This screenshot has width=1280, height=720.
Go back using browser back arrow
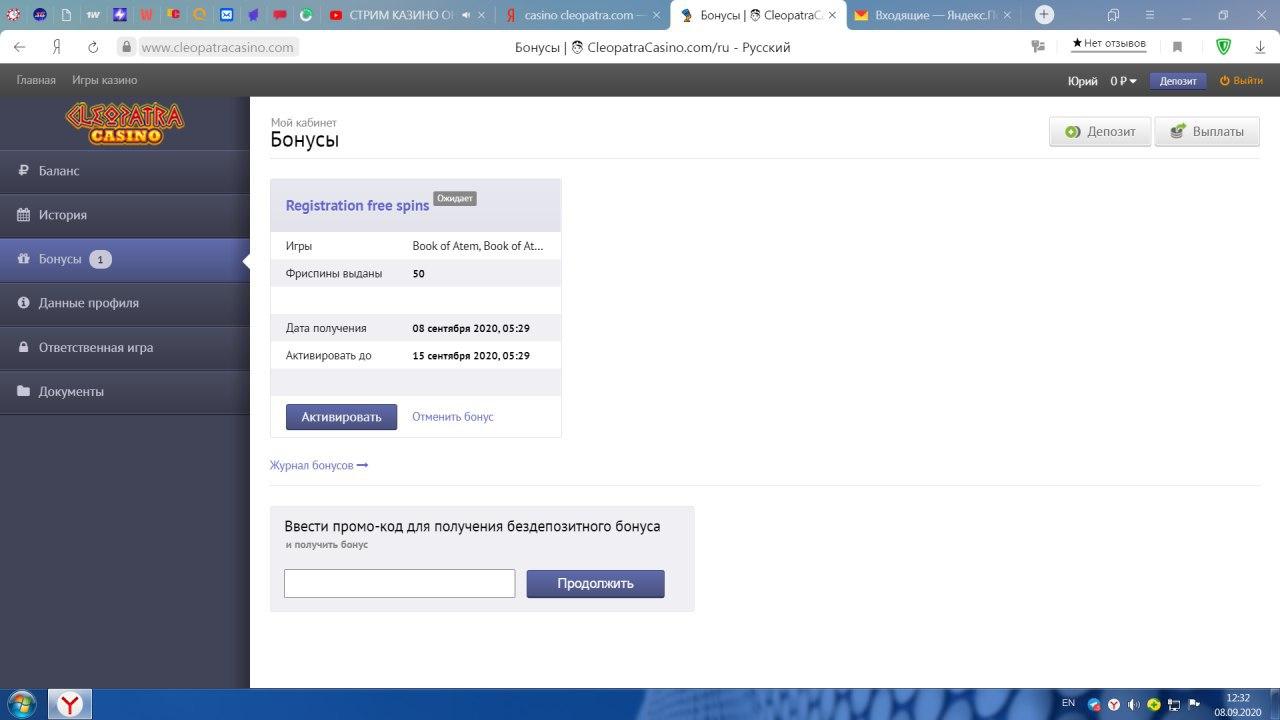pyautogui.click(x=20, y=47)
